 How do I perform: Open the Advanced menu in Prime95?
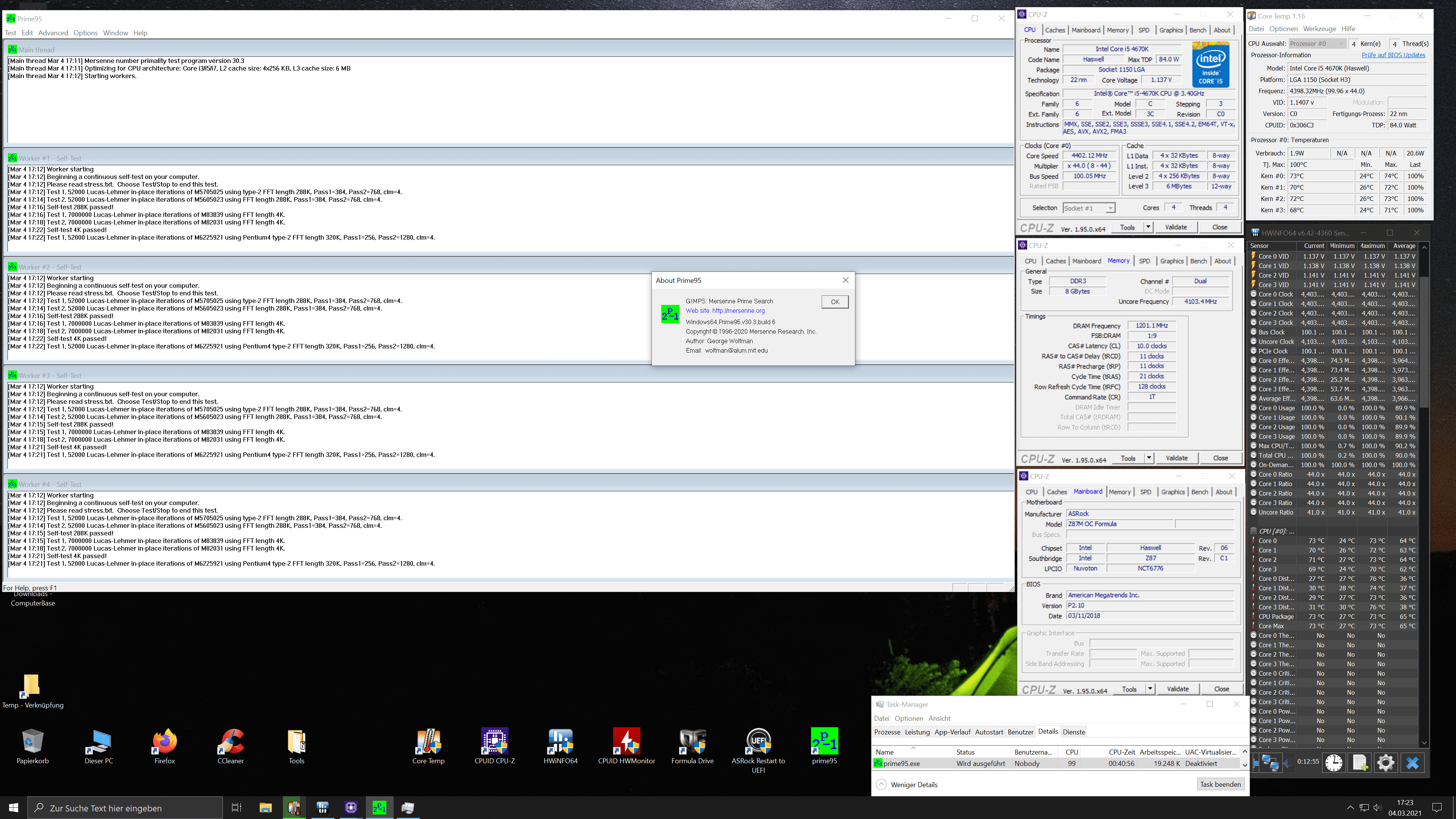point(53,33)
